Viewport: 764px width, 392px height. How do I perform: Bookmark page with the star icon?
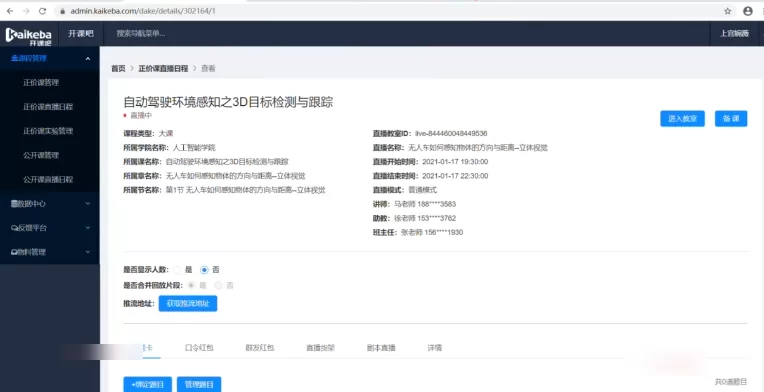[728, 11]
